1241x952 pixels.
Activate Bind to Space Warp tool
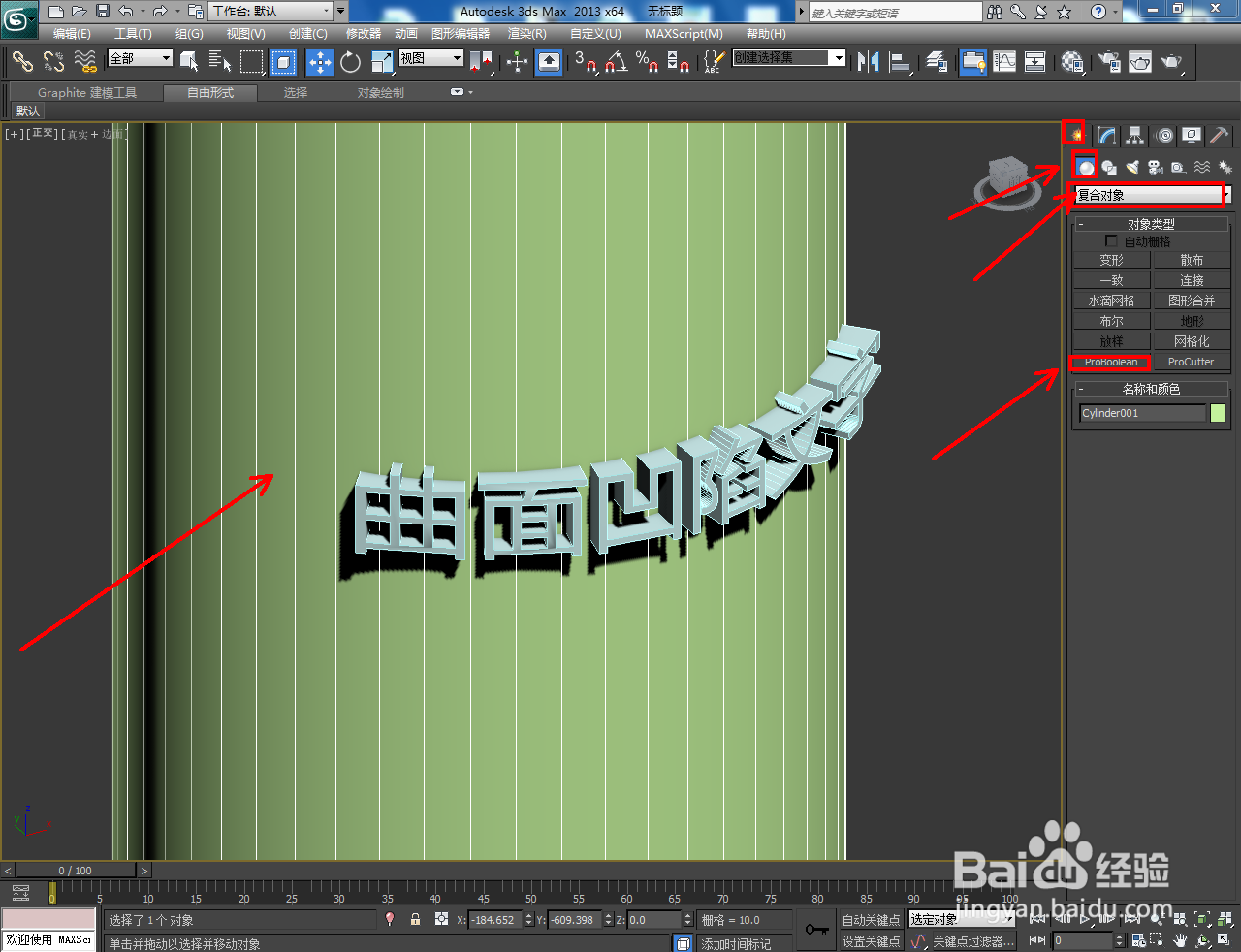click(85, 61)
